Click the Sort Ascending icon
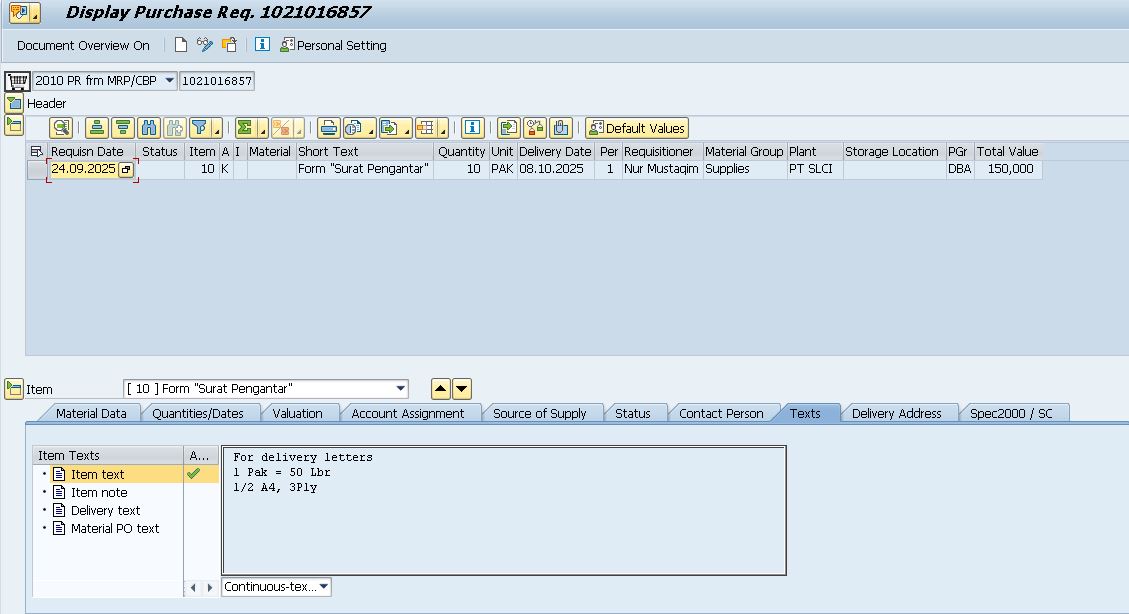This screenshot has height=614, width=1129. pos(96,128)
